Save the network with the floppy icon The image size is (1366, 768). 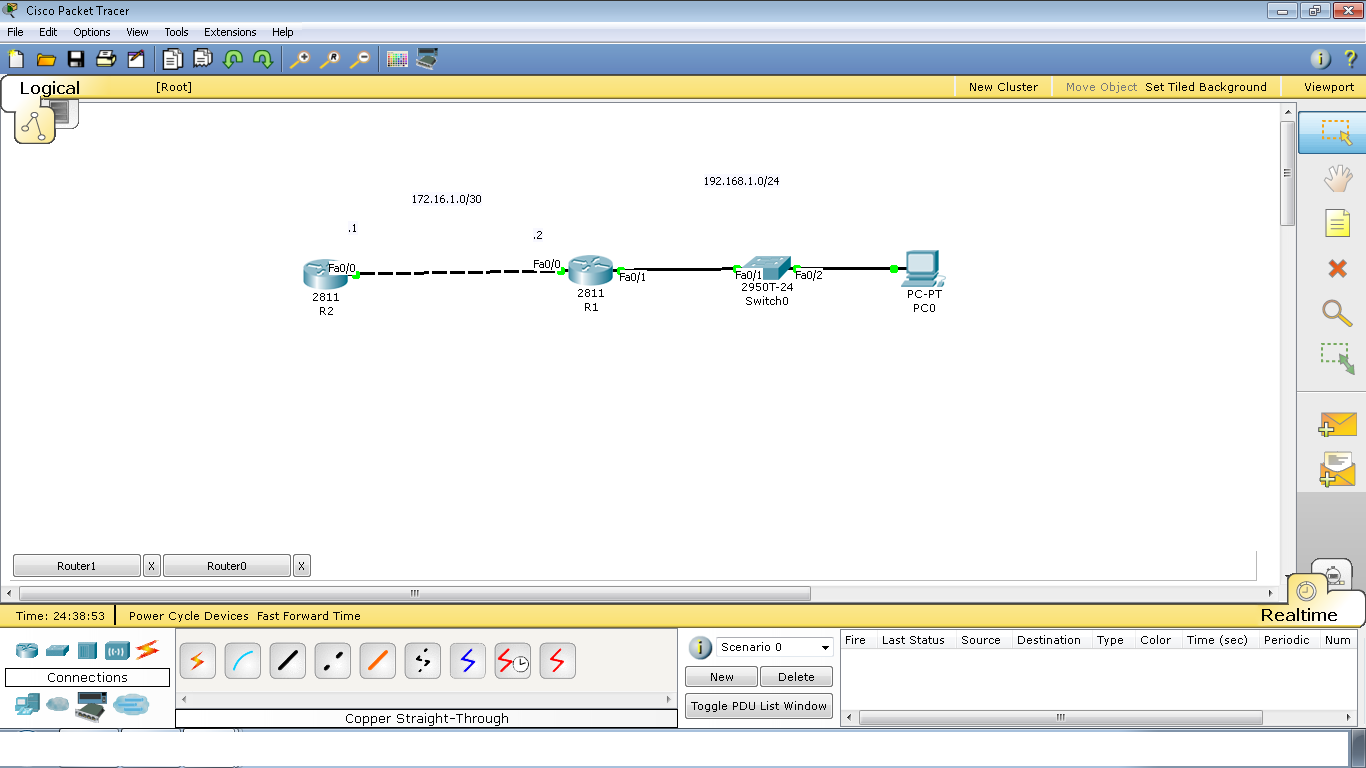click(x=76, y=59)
